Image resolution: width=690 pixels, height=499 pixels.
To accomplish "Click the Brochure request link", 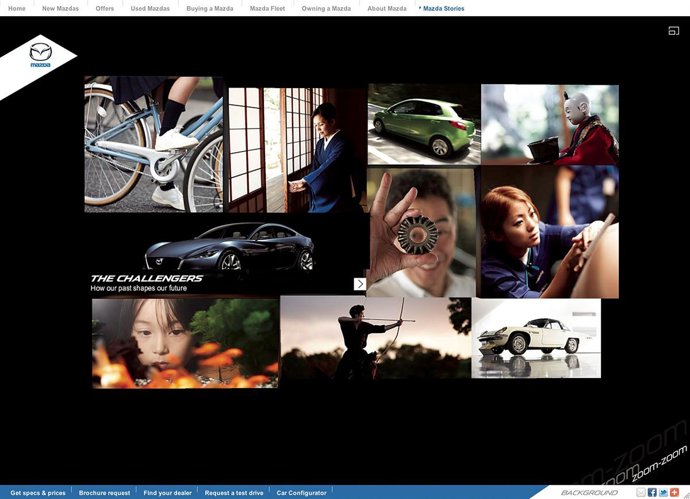I will click(105, 493).
